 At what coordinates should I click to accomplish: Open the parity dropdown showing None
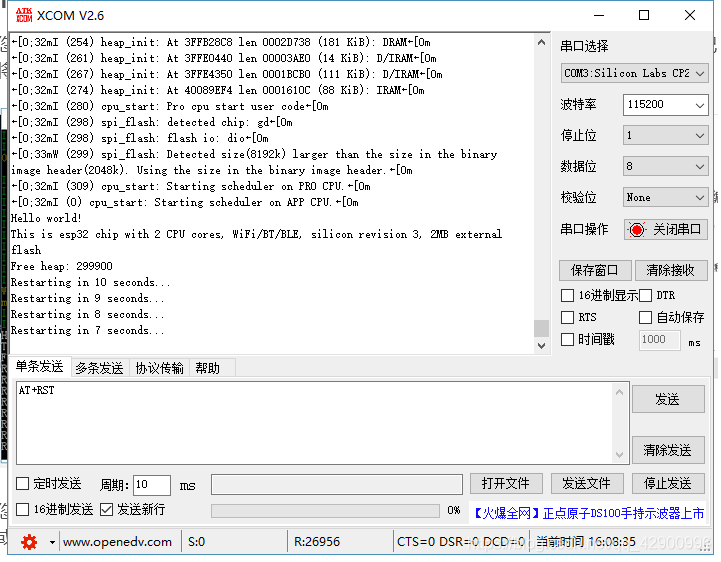pos(665,198)
